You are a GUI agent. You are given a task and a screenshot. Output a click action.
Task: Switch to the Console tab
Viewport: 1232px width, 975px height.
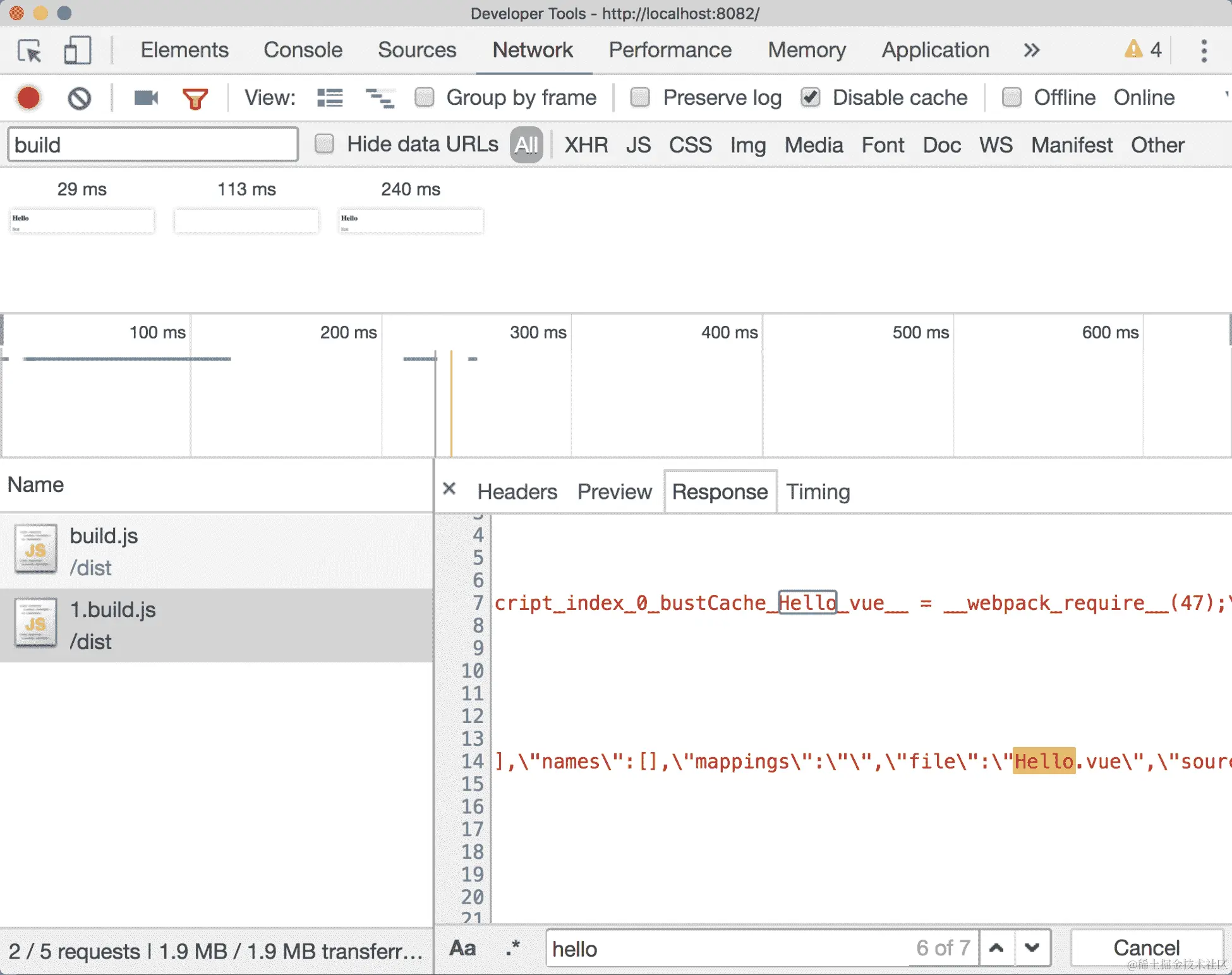tap(303, 50)
